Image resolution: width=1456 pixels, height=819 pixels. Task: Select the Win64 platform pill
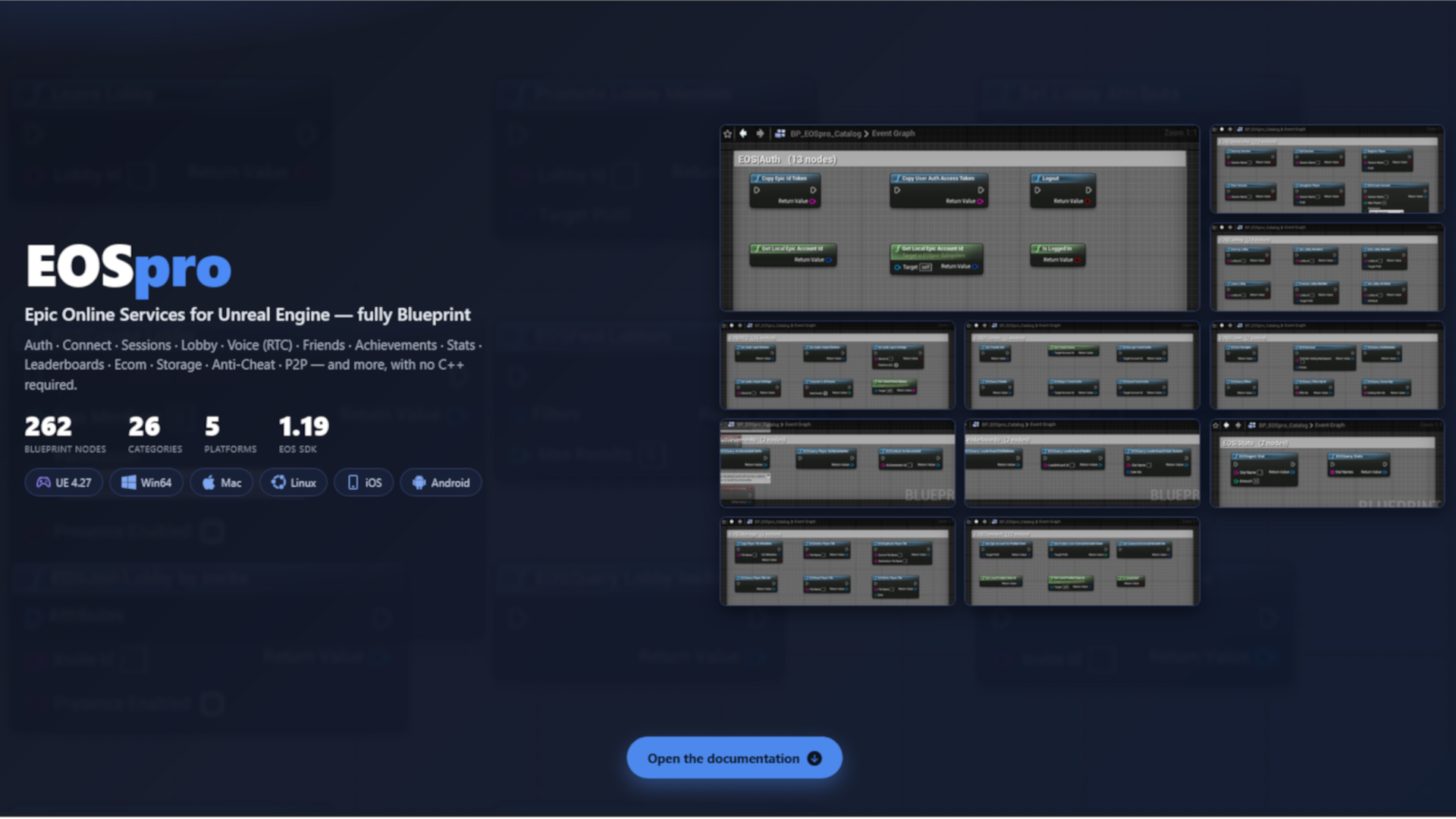click(x=146, y=482)
